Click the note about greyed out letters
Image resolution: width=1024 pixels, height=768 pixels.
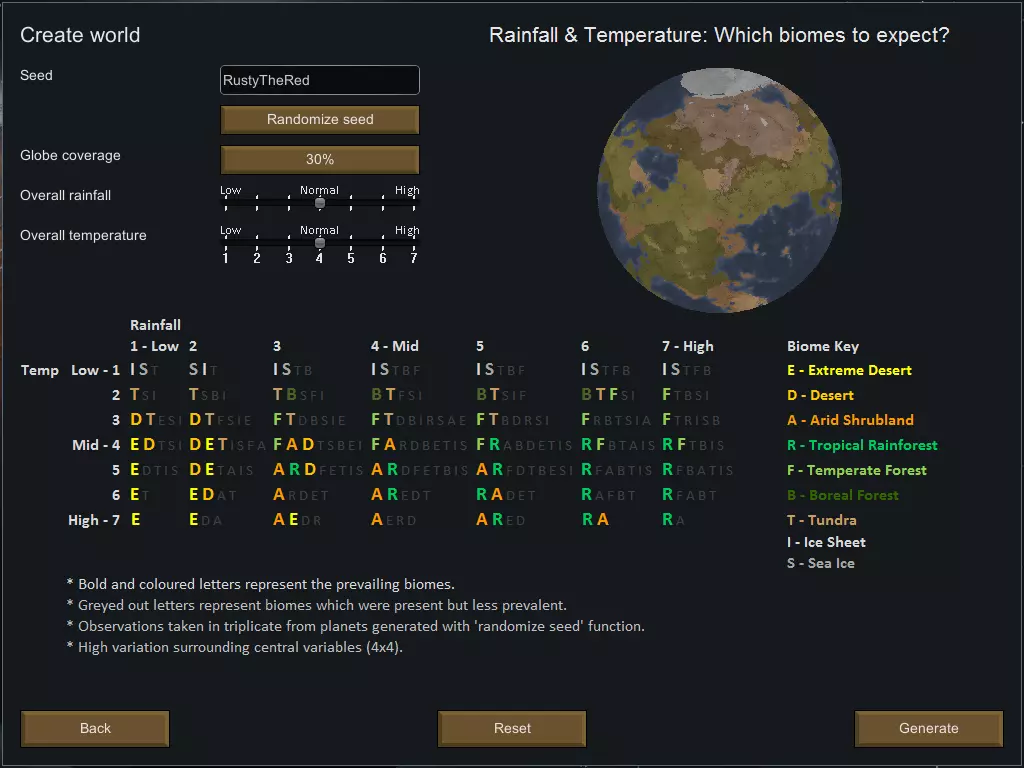[x=317, y=605]
